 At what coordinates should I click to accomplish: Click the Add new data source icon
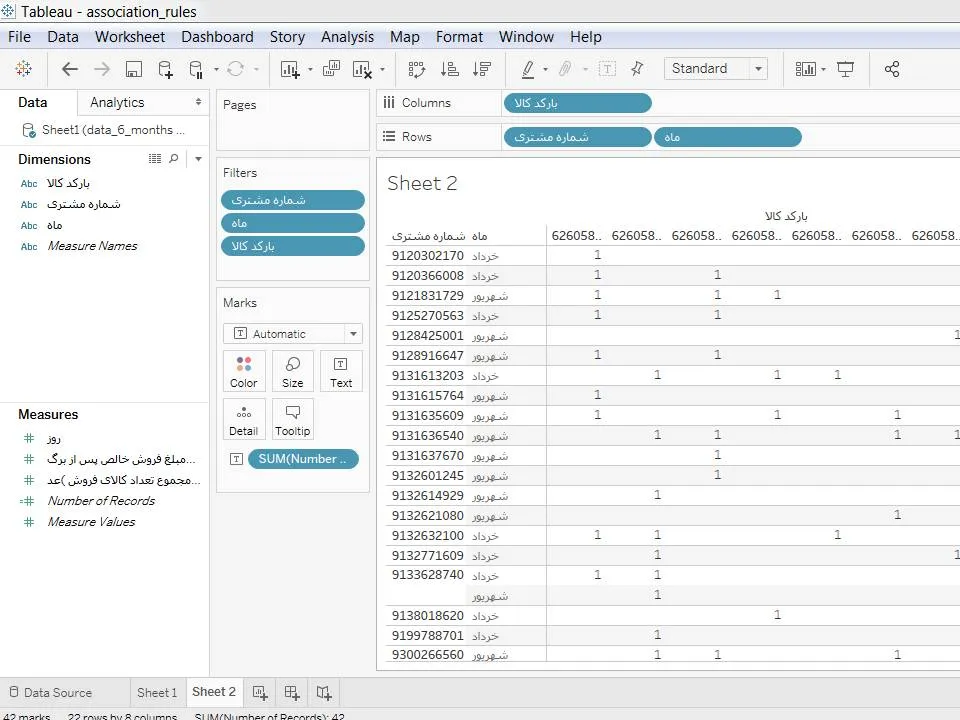[x=165, y=69]
